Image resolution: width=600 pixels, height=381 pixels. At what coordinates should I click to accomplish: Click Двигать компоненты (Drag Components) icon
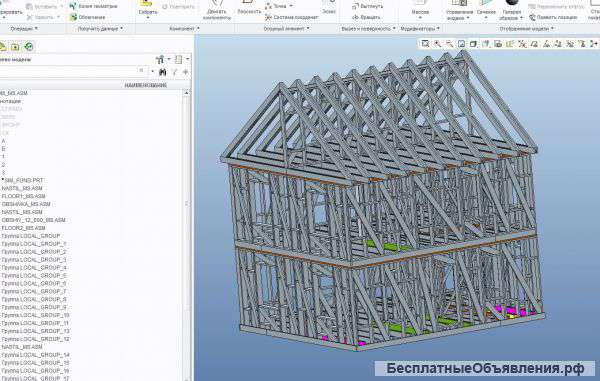[x=217, y=10]
